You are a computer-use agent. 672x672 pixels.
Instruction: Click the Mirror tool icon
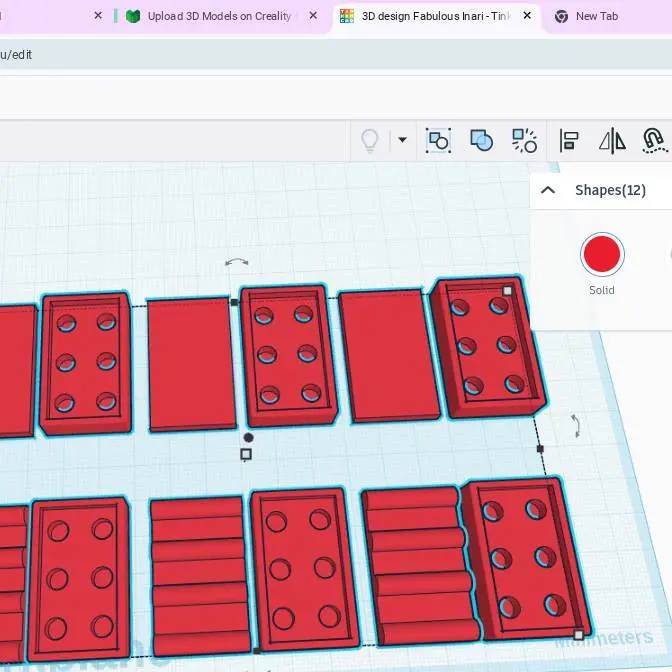point(612,140)
